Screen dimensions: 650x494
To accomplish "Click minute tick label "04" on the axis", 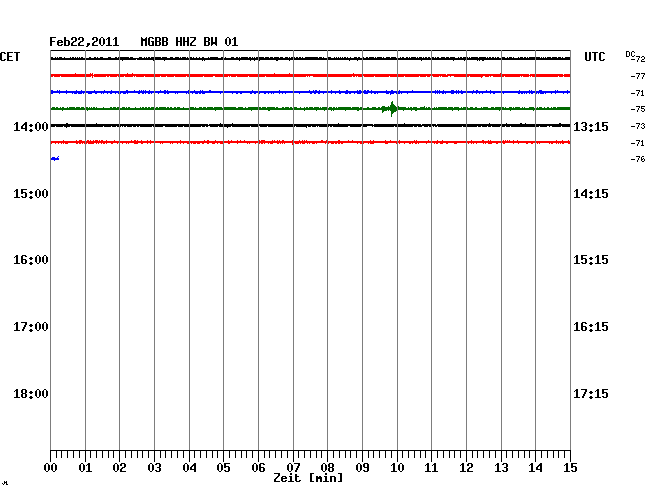I will coord(189,468).
